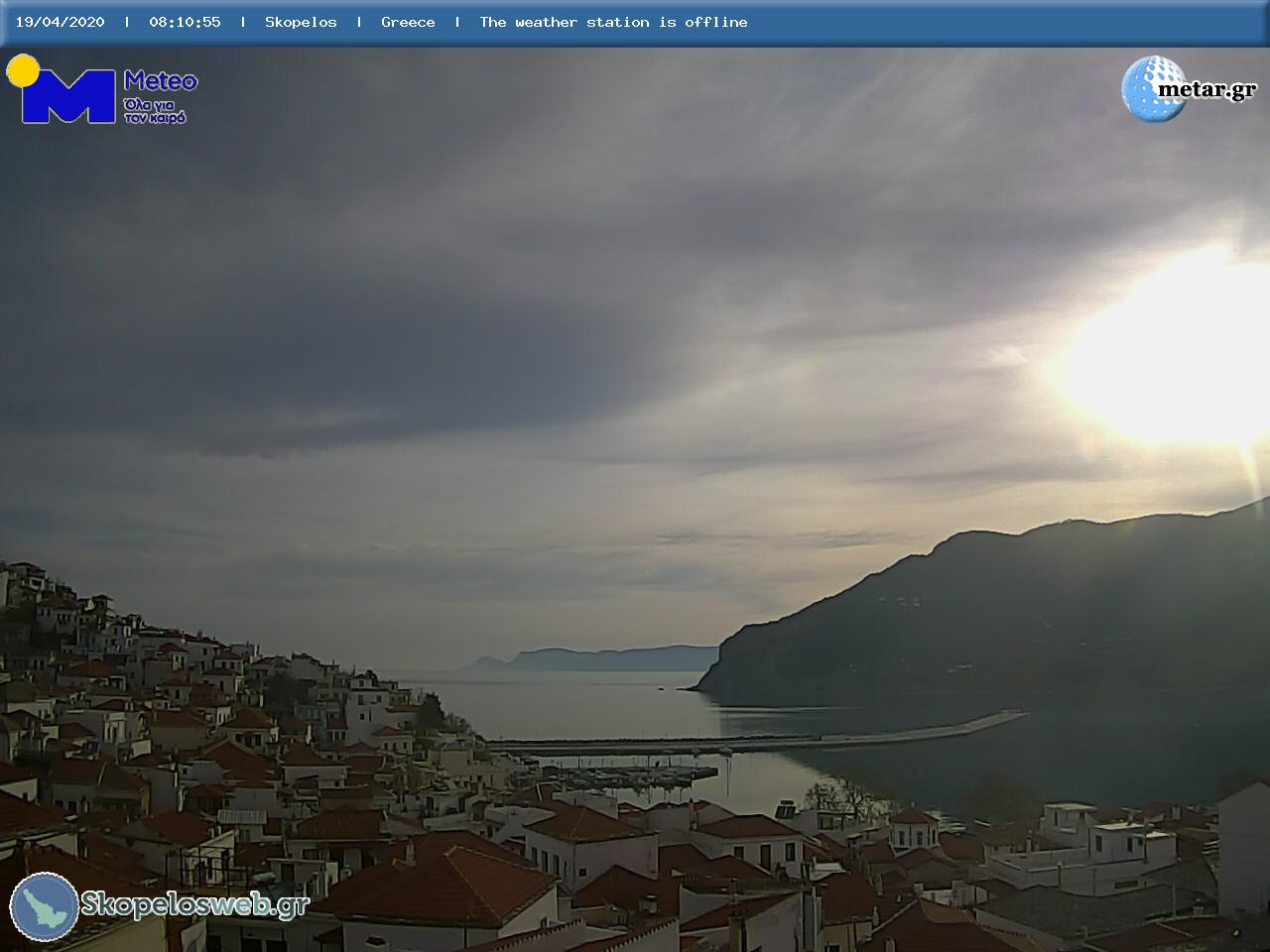The image size is (1270, 952).
Task: Click the Meteo logo with sun icon
Action: click(101, 89)
